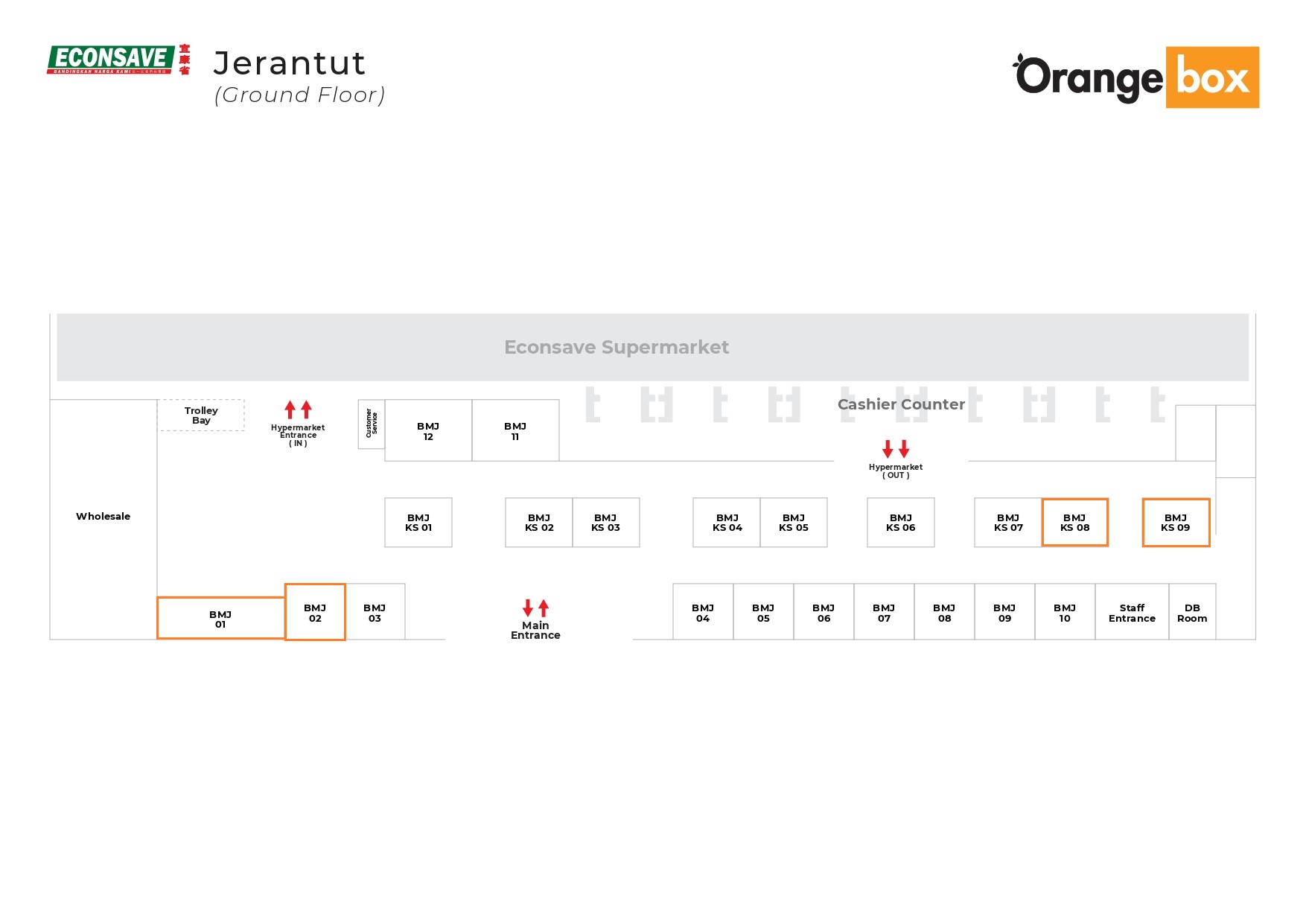
Task: Click the red Hypermarket Entrance IN arrows
Action: [298, 410]
